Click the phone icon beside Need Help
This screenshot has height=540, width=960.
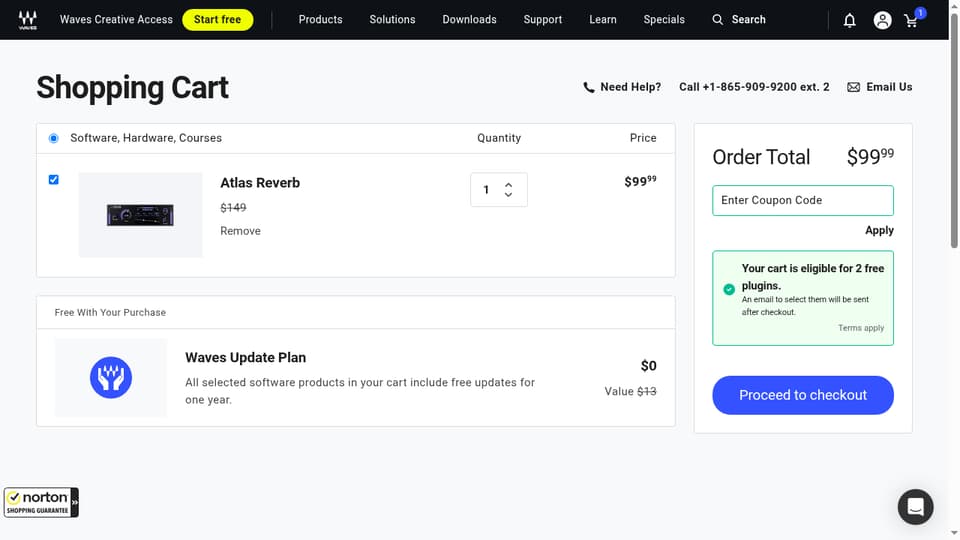(x=588, y=88)
